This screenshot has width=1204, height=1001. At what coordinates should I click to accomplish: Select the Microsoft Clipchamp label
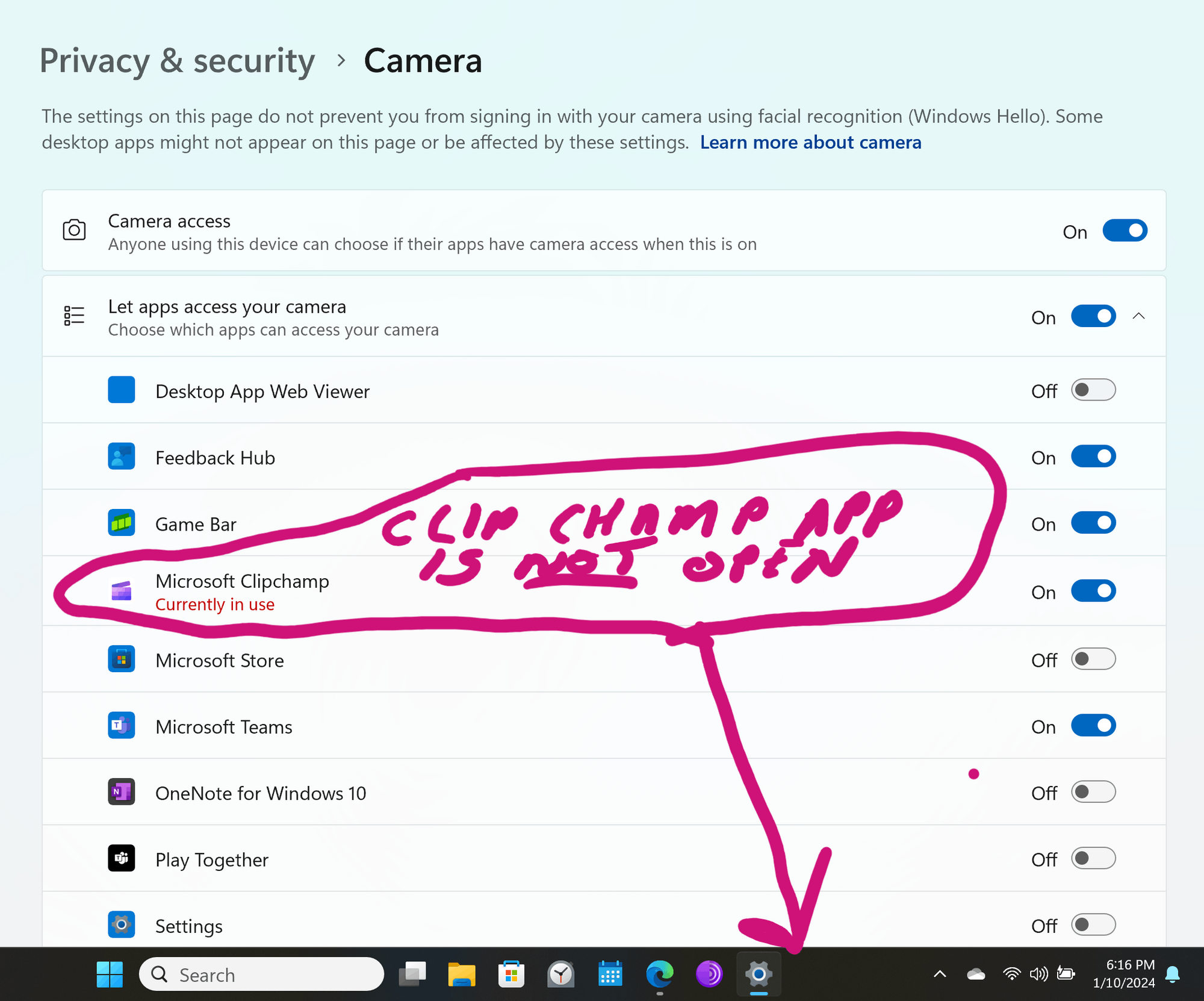coord(242,581)
